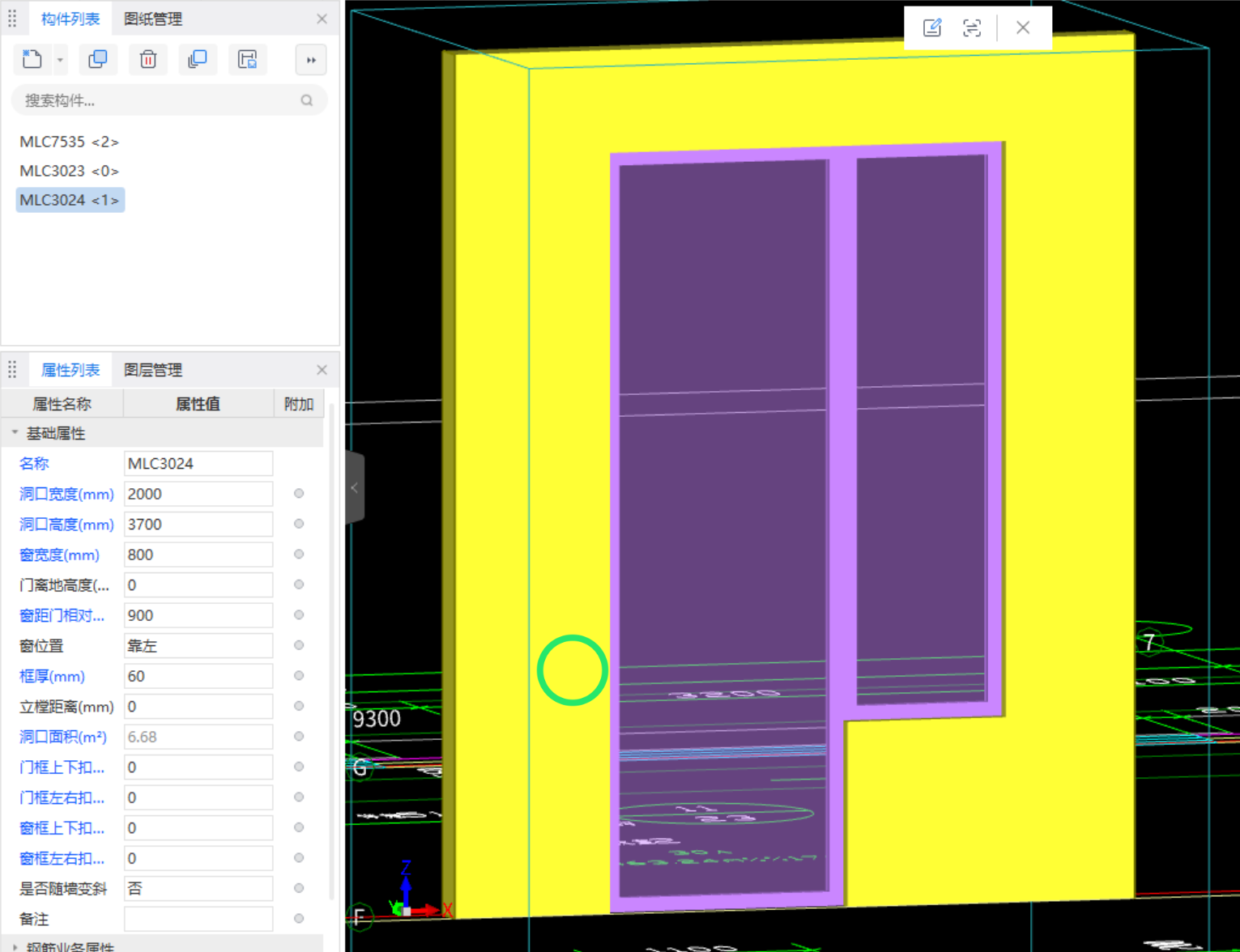Click the search magnifier icon

307,100
